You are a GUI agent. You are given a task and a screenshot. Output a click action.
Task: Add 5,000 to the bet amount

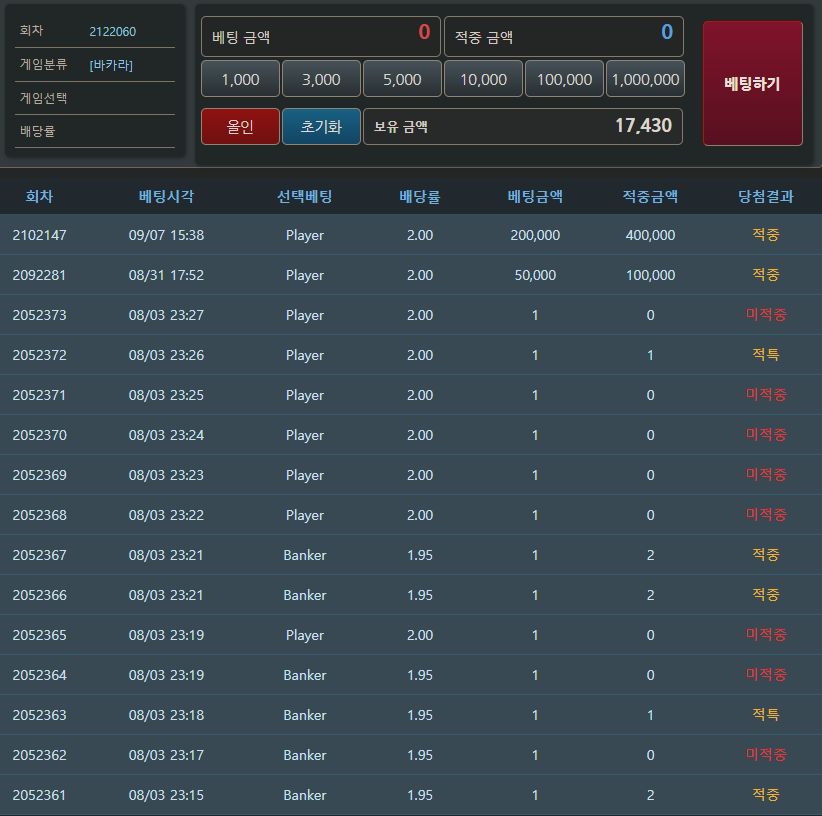[x=402, y=79]
